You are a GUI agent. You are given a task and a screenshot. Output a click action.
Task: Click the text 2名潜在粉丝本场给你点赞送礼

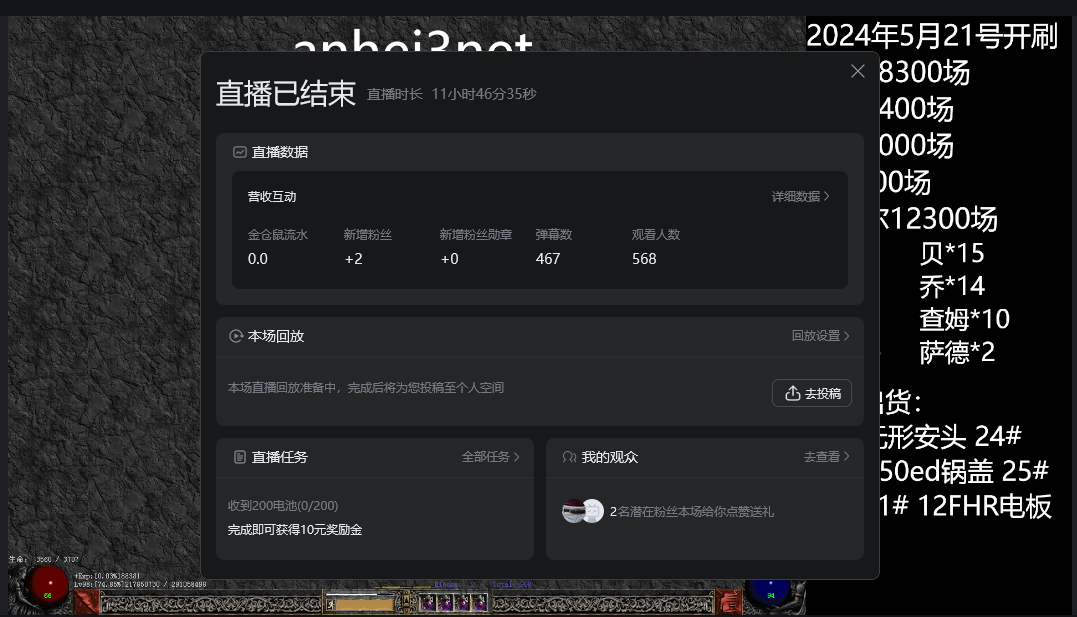(692, 512)
